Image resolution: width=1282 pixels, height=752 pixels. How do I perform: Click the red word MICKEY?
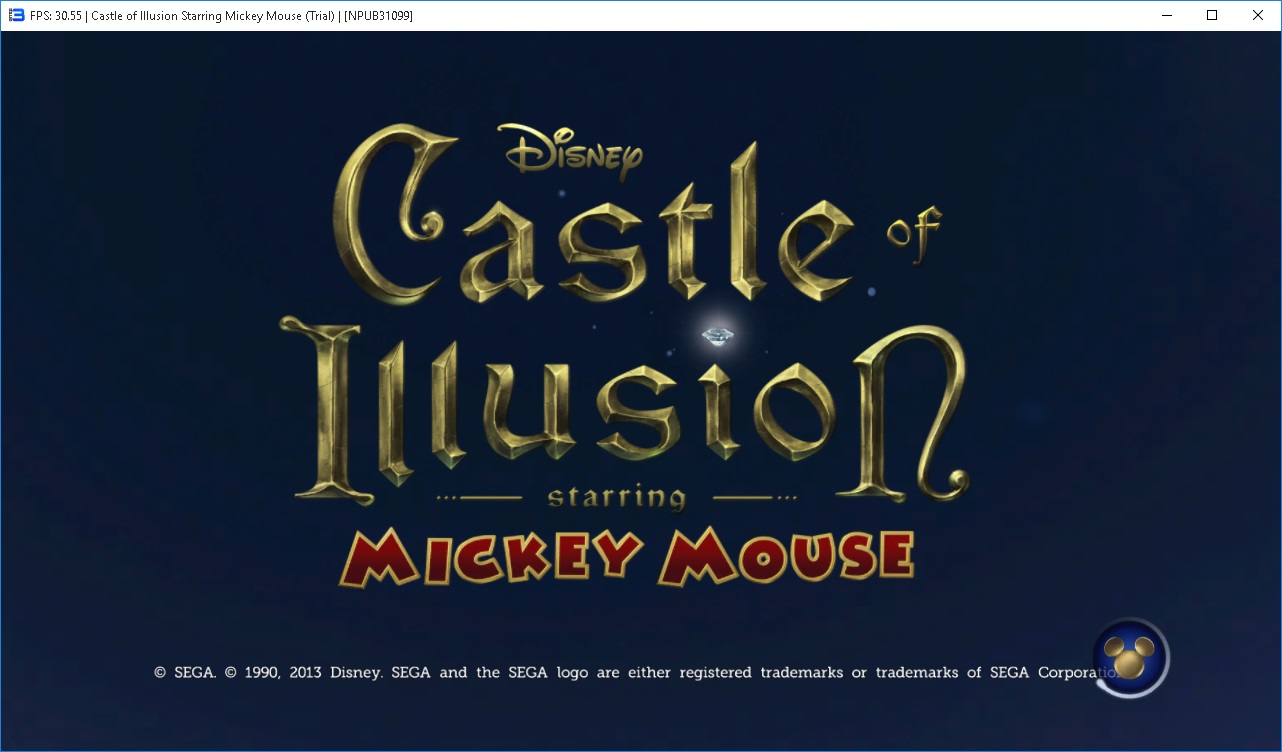490,557
